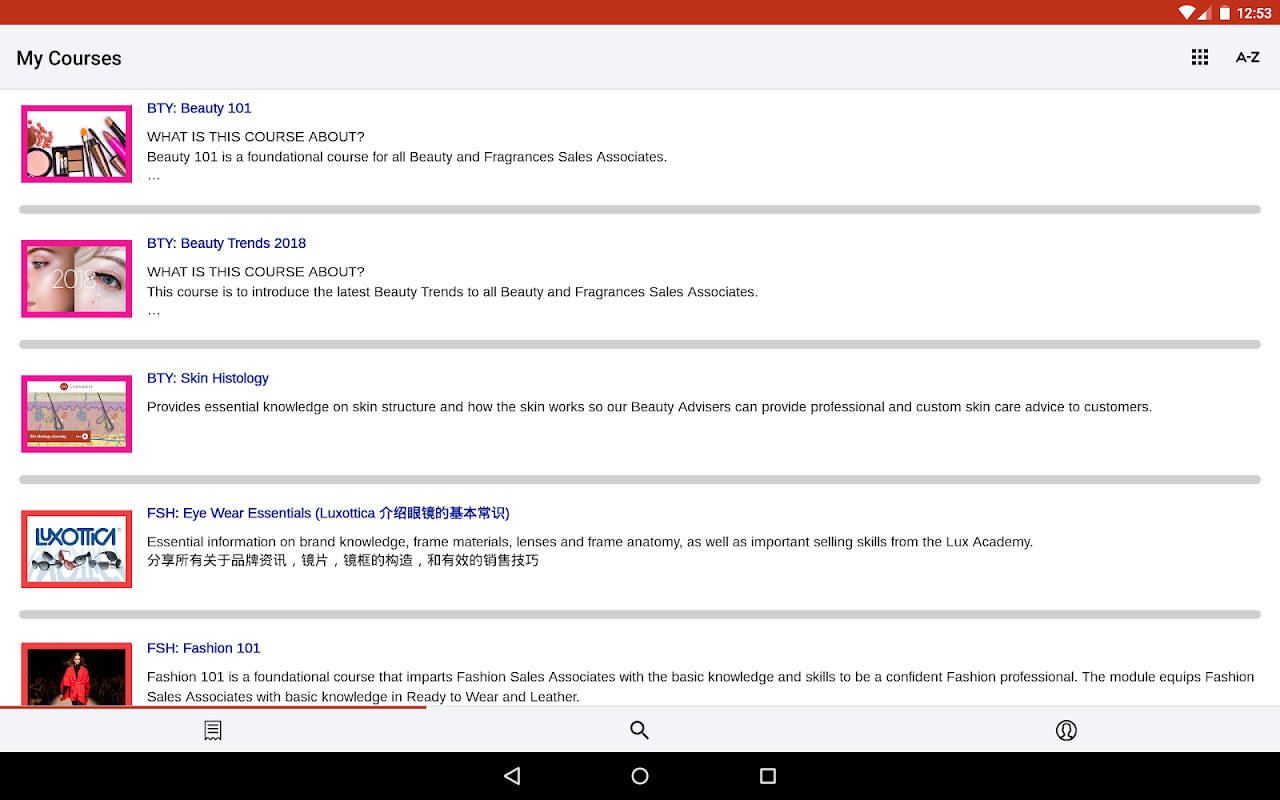Click the progress bar under Beauty Trends 2018
This screenshot has height=800, width=1280.
(x=640, y=345)
